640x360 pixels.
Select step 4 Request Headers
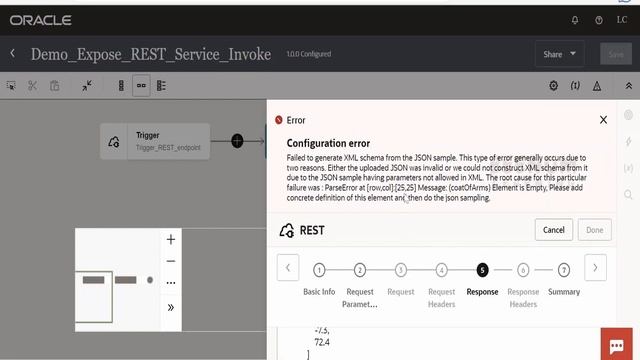coord(441,270)
